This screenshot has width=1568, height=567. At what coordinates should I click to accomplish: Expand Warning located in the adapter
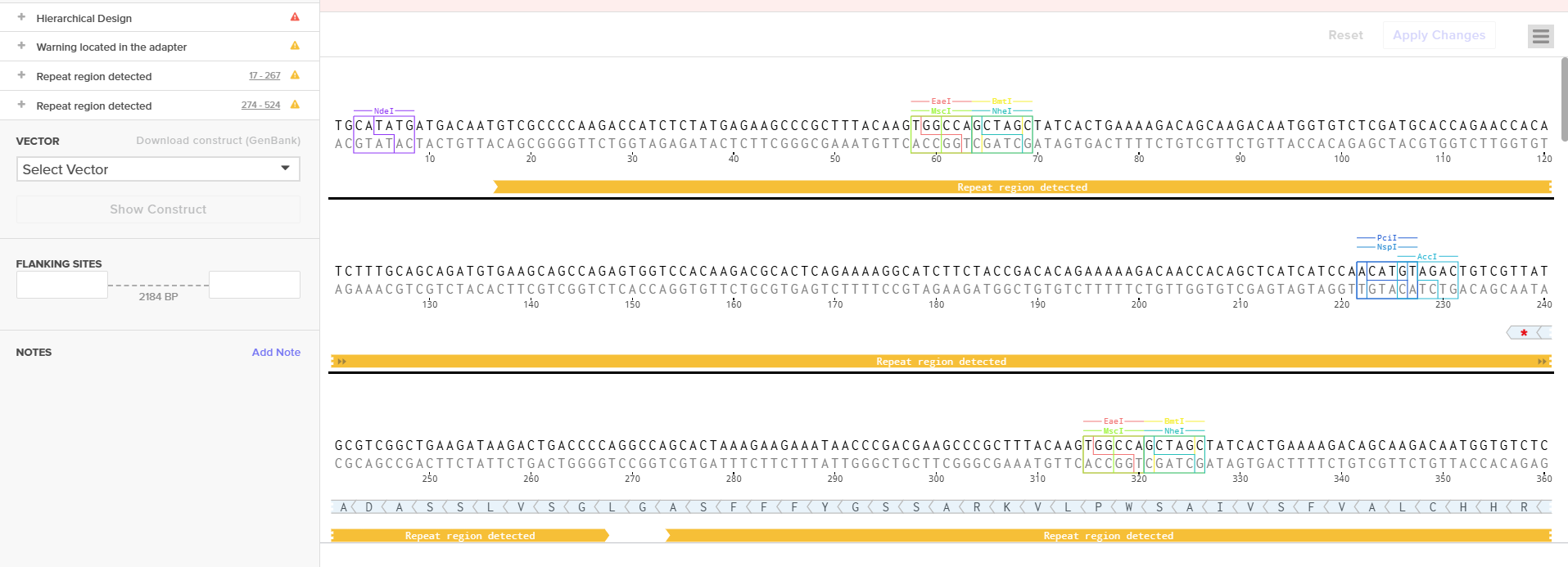tap(21, 46)
